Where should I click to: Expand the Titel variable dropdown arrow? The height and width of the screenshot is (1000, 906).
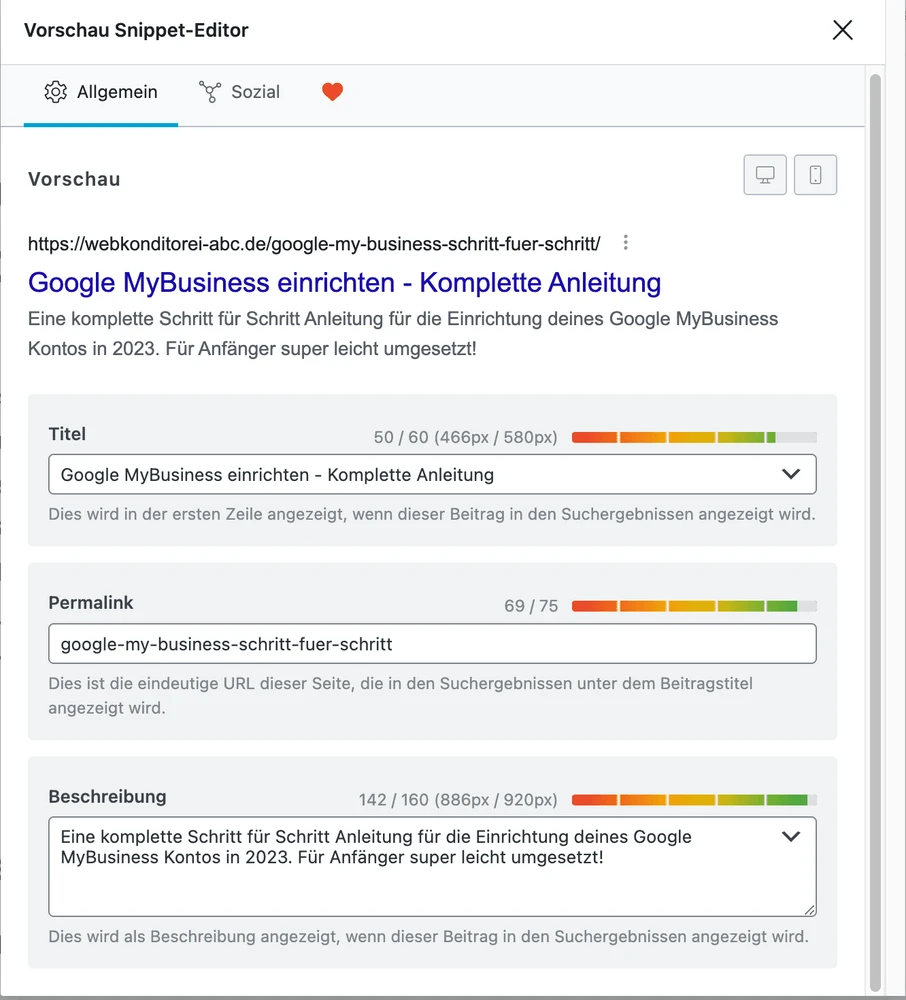(x=791, y=474)
